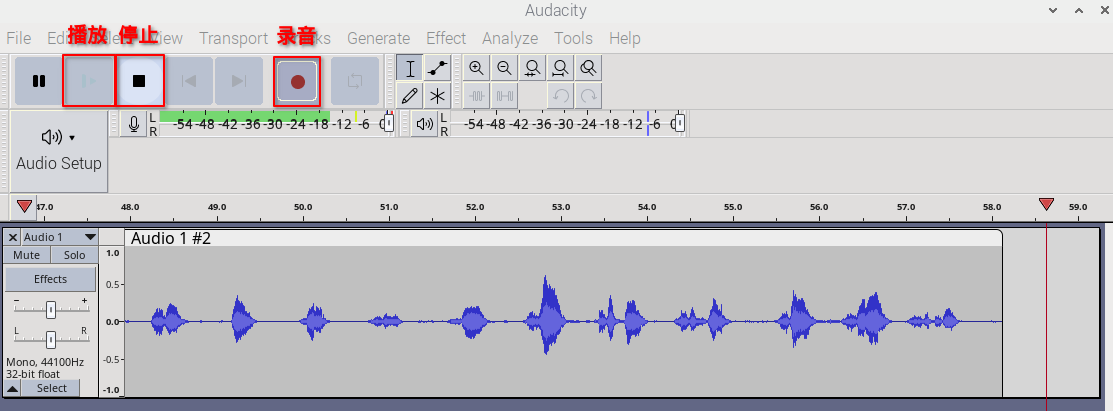
Task: Click the playback level meter
Action: (569, 124)
